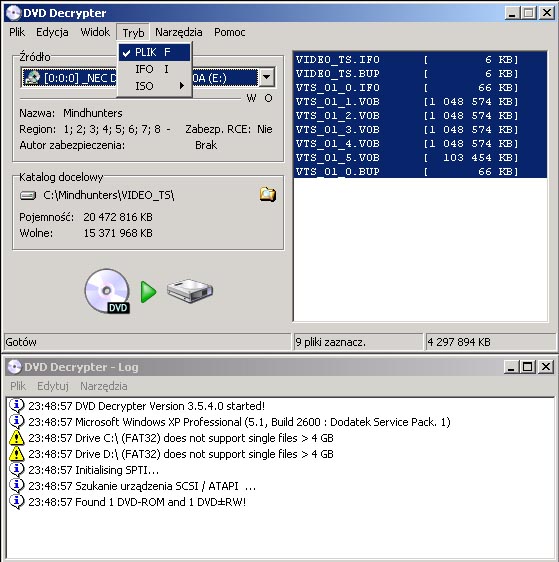Screen dimensions: 559x562
Task: Open the Plik menu in DVD Decrypter
Action: 17,32
